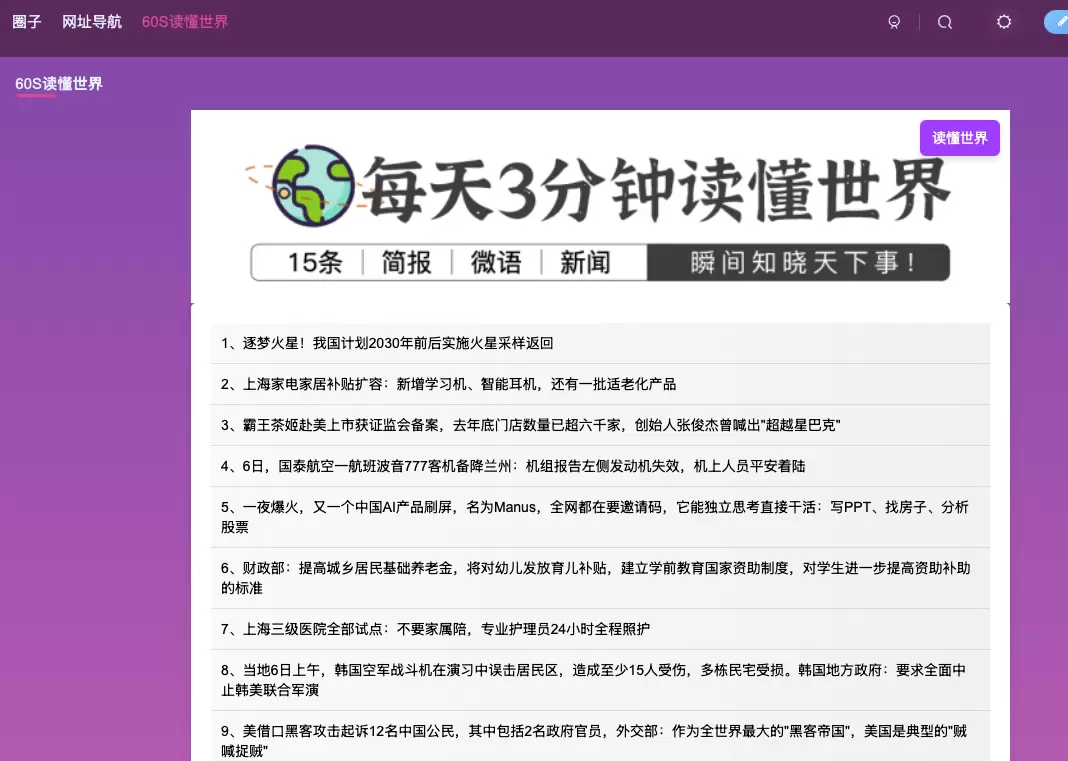Click news item 2 about 上海家电家居补贴
Viewport: 1068px width, 761px height.
pyautogui.click(x=600, y=384)
